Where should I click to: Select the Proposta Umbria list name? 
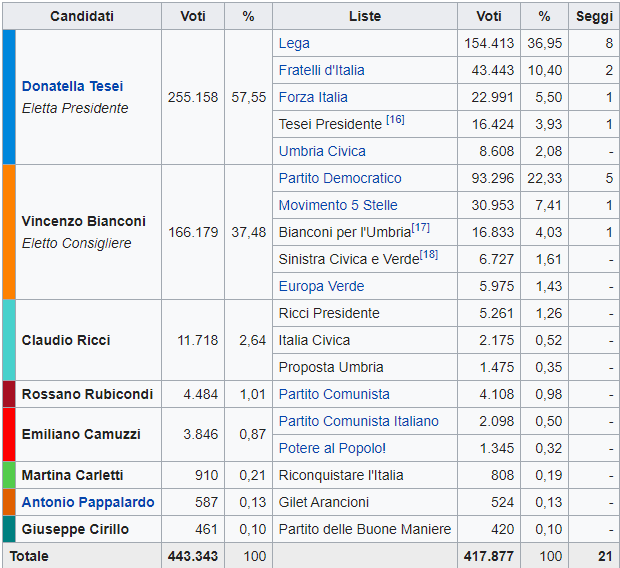click(x=331, y=367)
